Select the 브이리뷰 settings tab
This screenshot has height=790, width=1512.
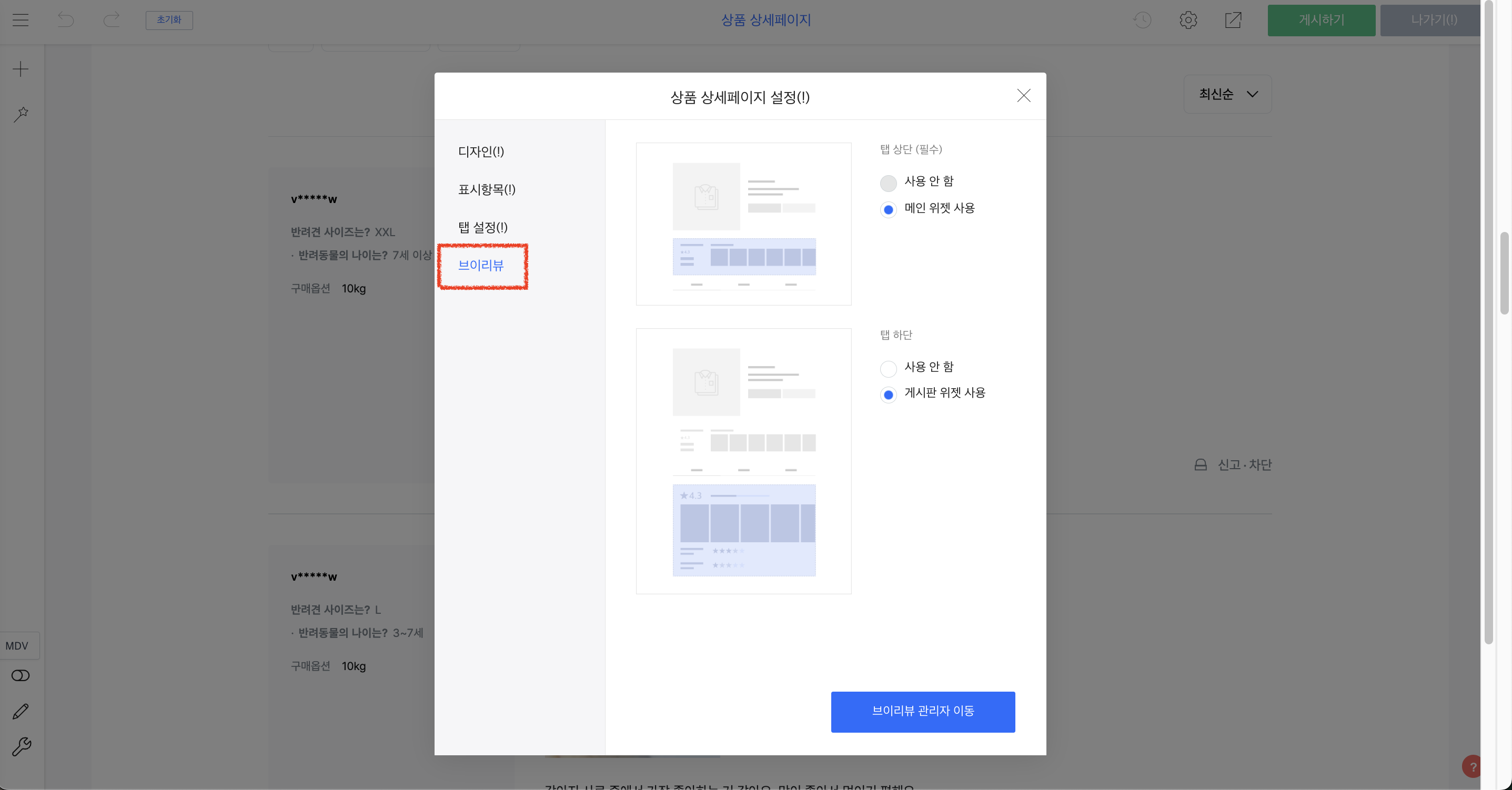[481, 266]
